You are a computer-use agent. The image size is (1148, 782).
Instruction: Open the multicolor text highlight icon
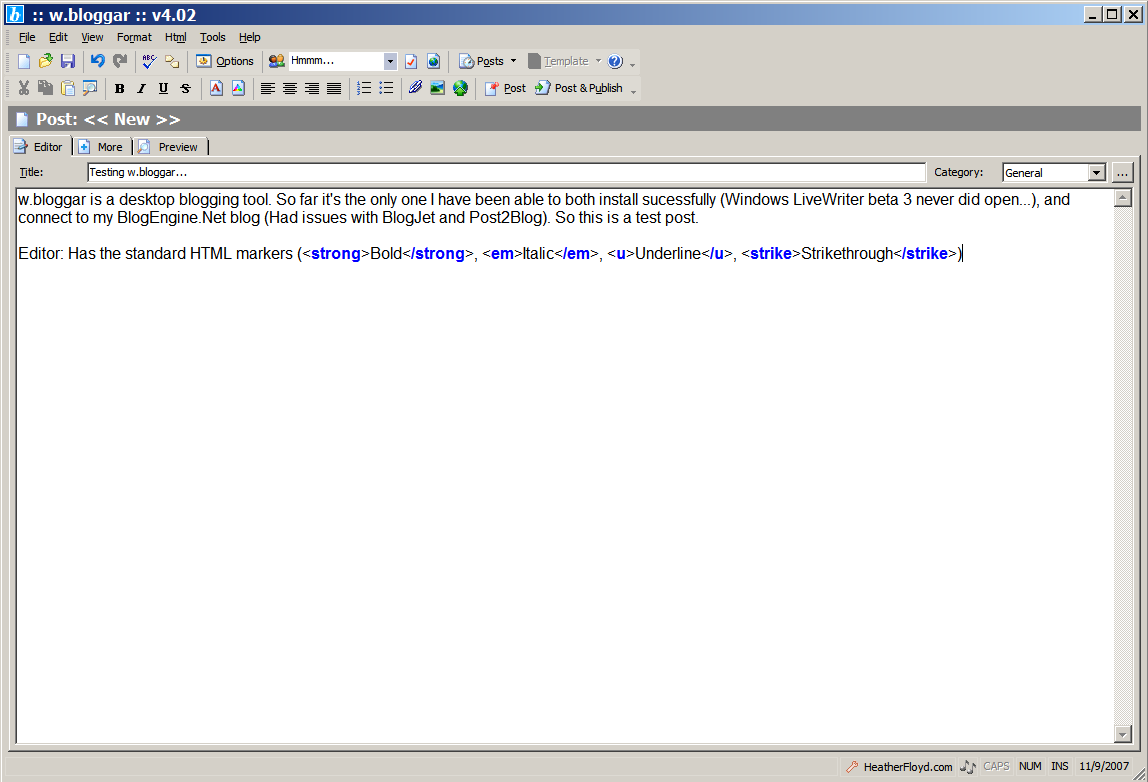(x=239, y=89)
